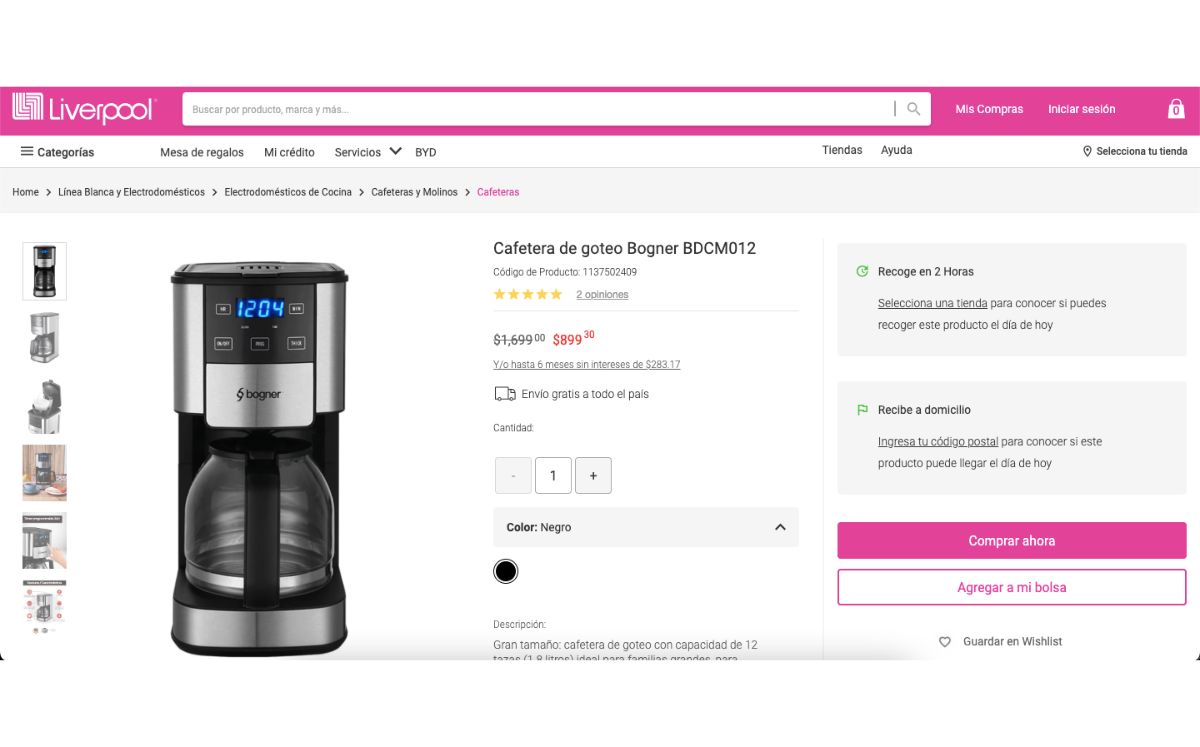Open the Mi crédito menu item
The width and height of the screenshot is (1200, 747).
tap(289, 152)
